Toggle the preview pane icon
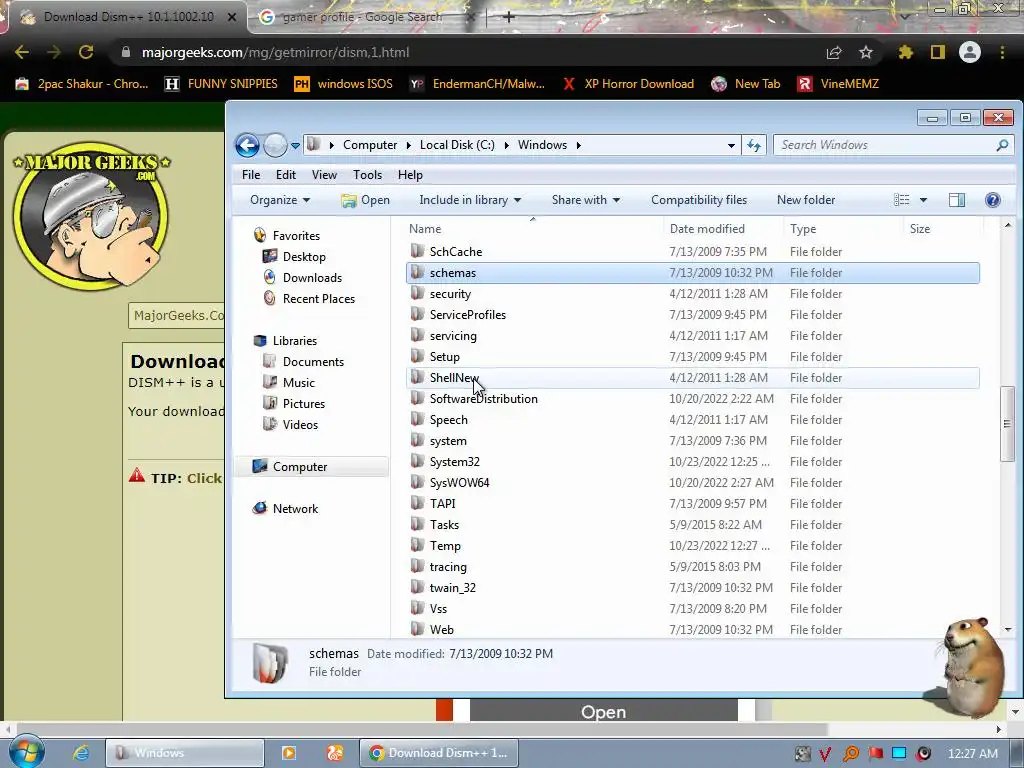Image resolution: width=1024 pixels, height=768 pixels. point(957,200)
